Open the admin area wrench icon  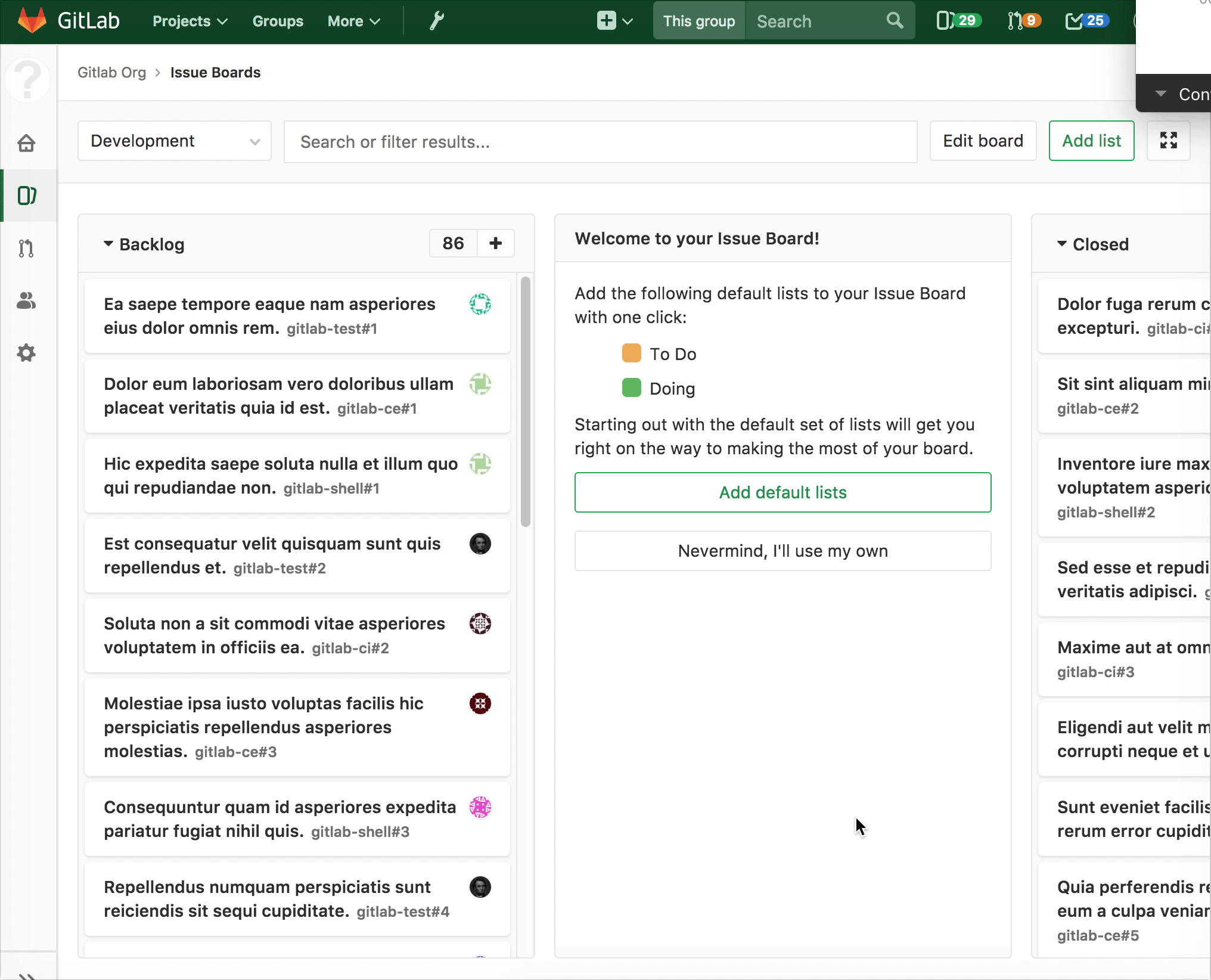pos(437,21)
